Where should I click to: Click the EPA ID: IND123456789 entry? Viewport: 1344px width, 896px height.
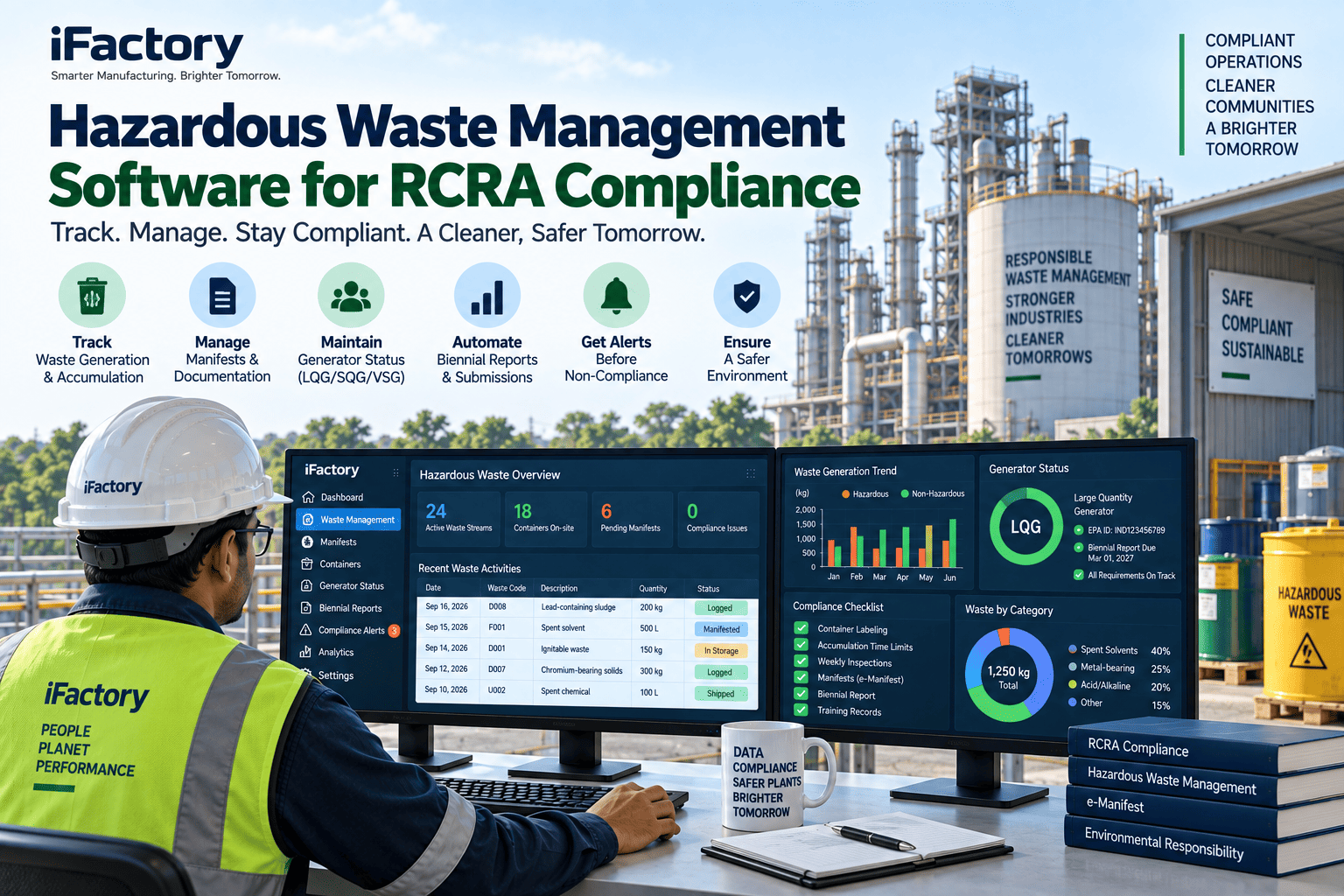point(1119,529)
